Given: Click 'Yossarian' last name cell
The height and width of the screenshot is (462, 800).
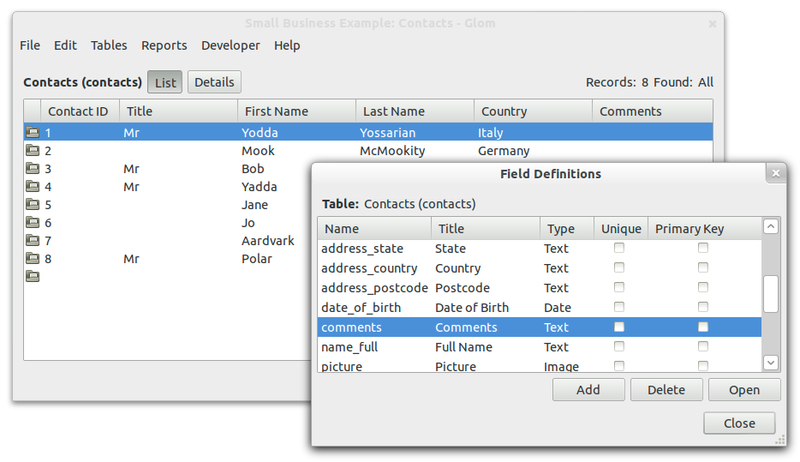Looking at the screenshot, I should click(x=387, y=133).
